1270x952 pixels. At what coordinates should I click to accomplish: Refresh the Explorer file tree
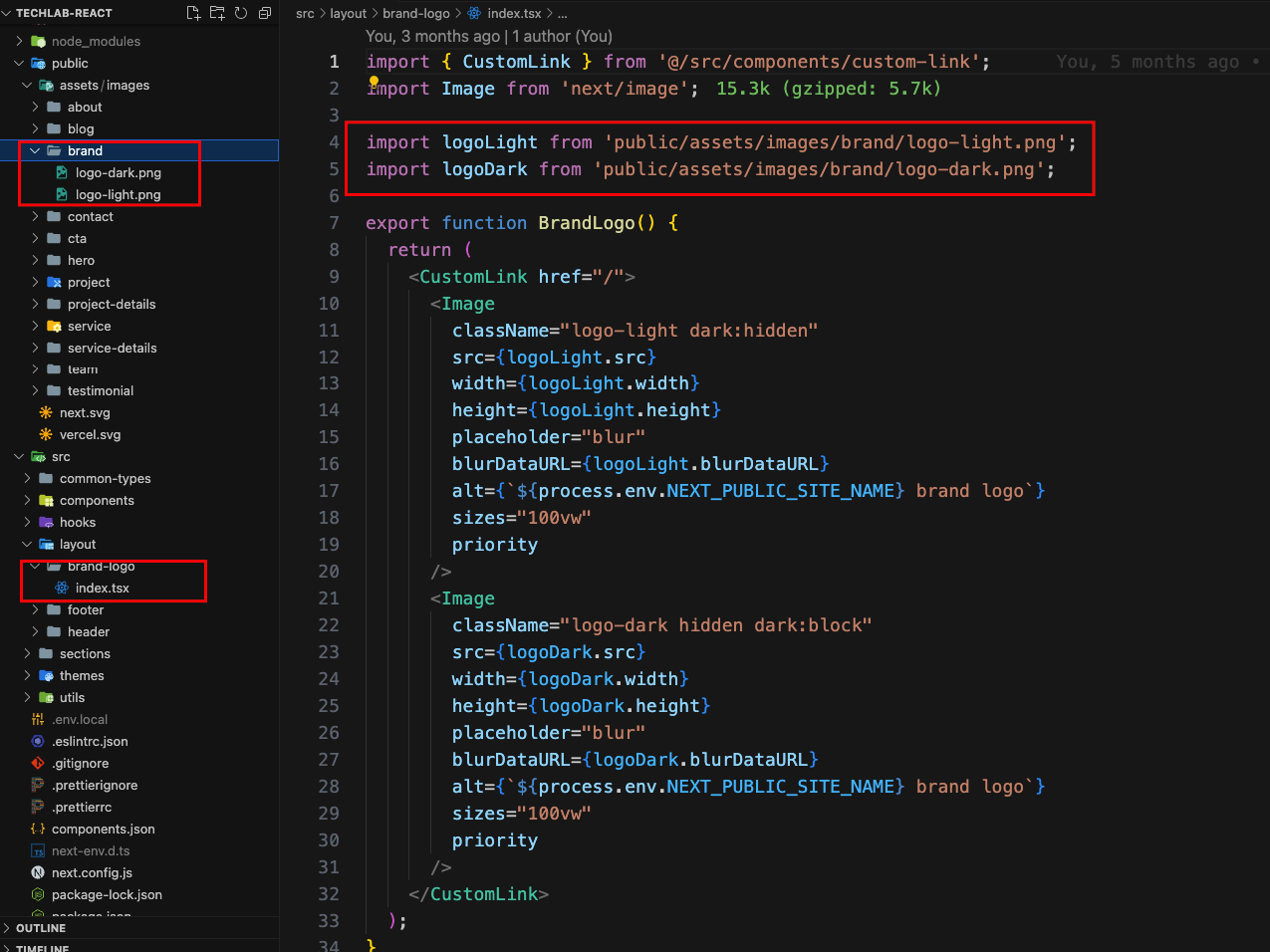(x=241, y=13)
